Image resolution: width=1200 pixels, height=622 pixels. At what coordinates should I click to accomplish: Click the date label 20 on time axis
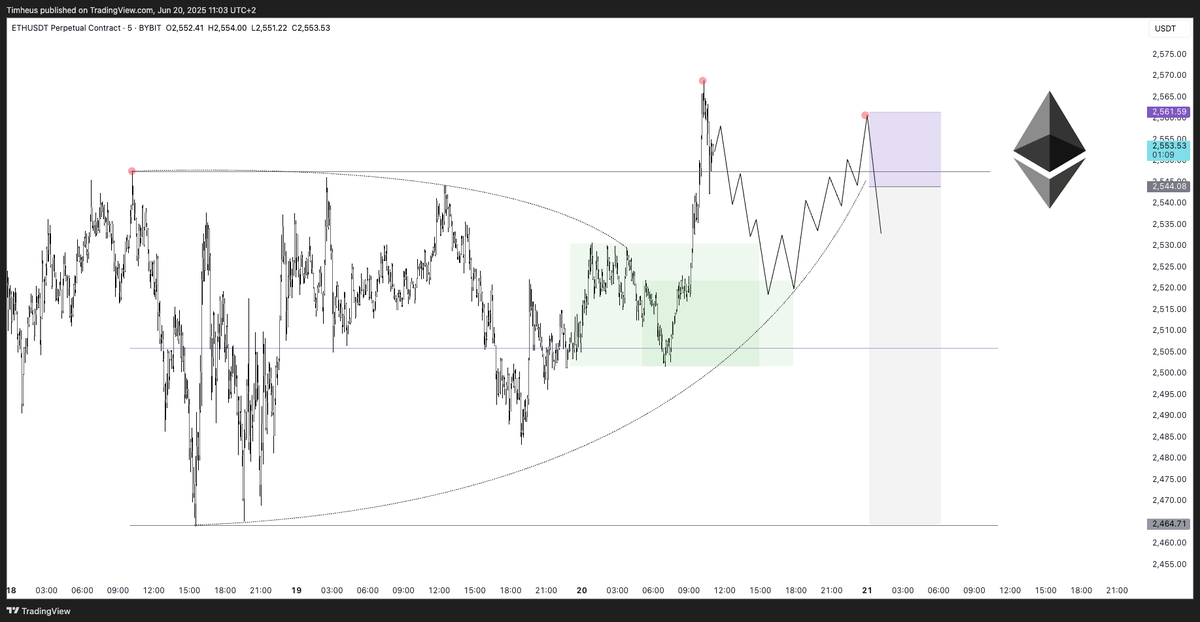[581, 590]
